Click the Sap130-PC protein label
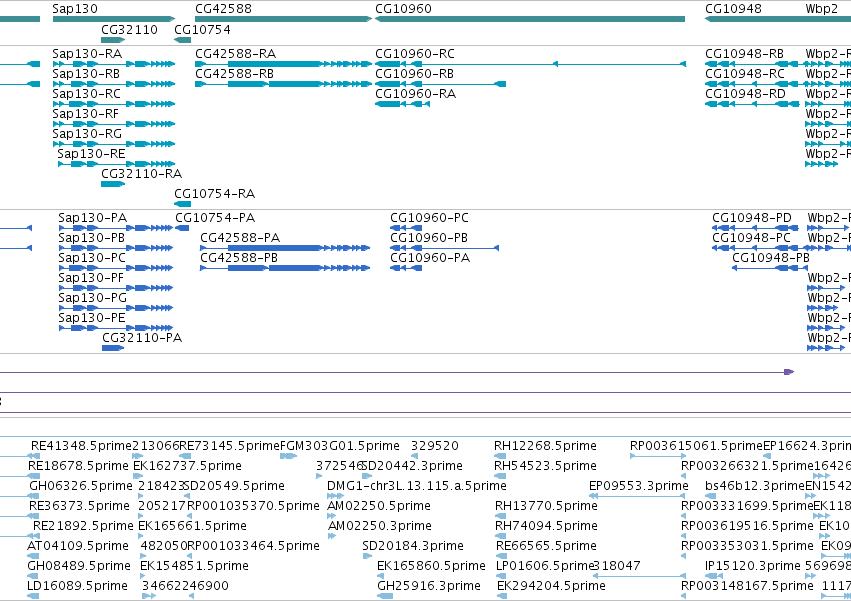The height and width of the screenshot is (601, 851). (x=92, y=258)
